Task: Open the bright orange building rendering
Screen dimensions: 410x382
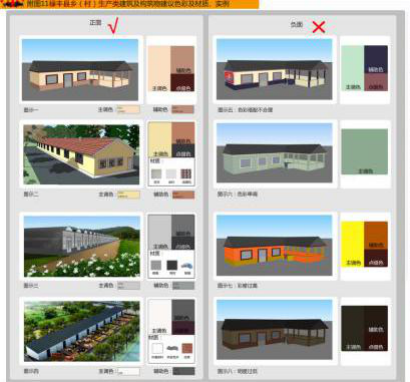Action: (274, 245)
